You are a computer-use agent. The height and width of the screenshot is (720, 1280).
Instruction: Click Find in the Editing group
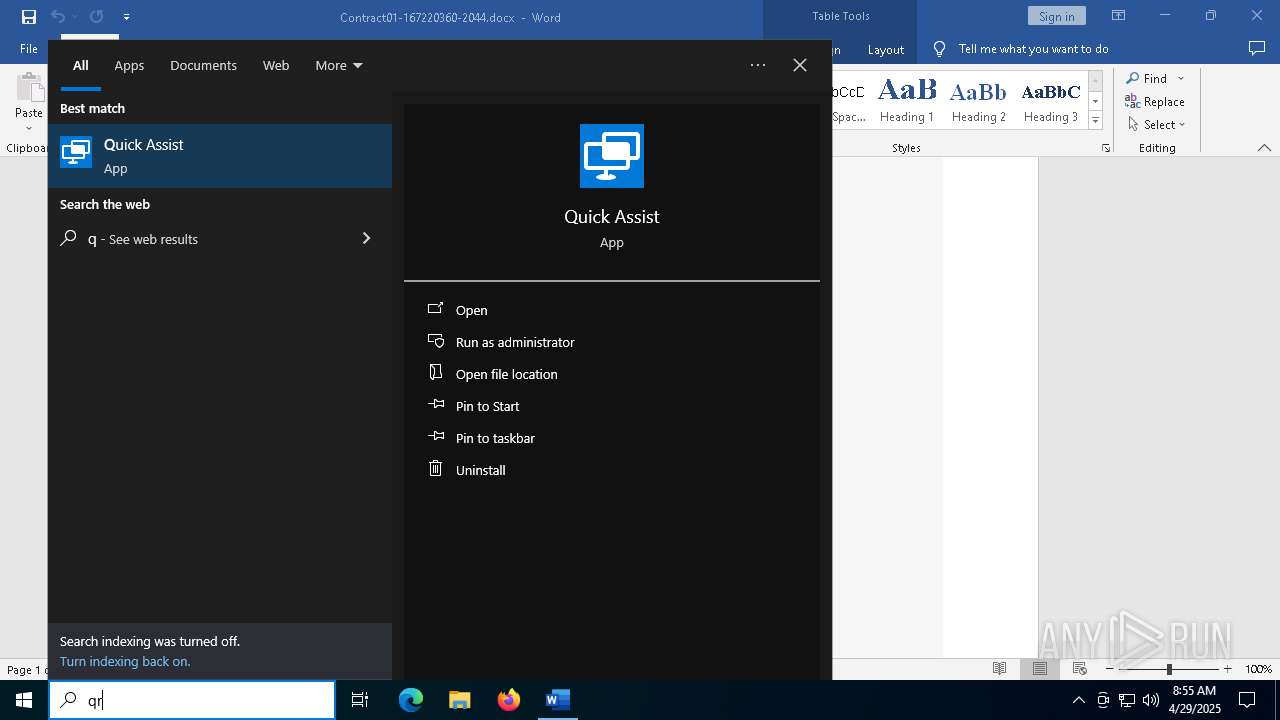coord(1147,78)
